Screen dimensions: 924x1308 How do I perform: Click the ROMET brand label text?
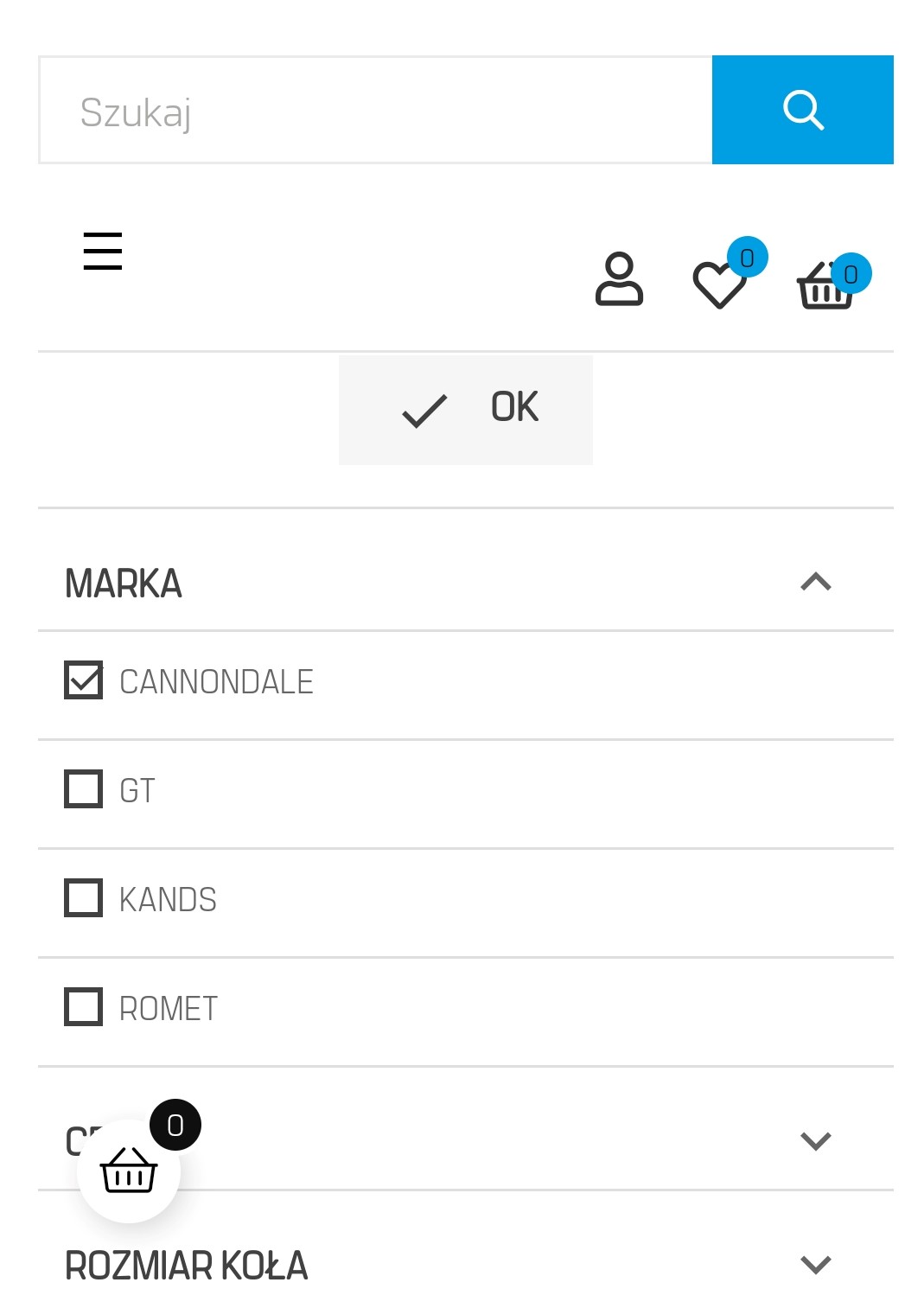[167, 1008]
